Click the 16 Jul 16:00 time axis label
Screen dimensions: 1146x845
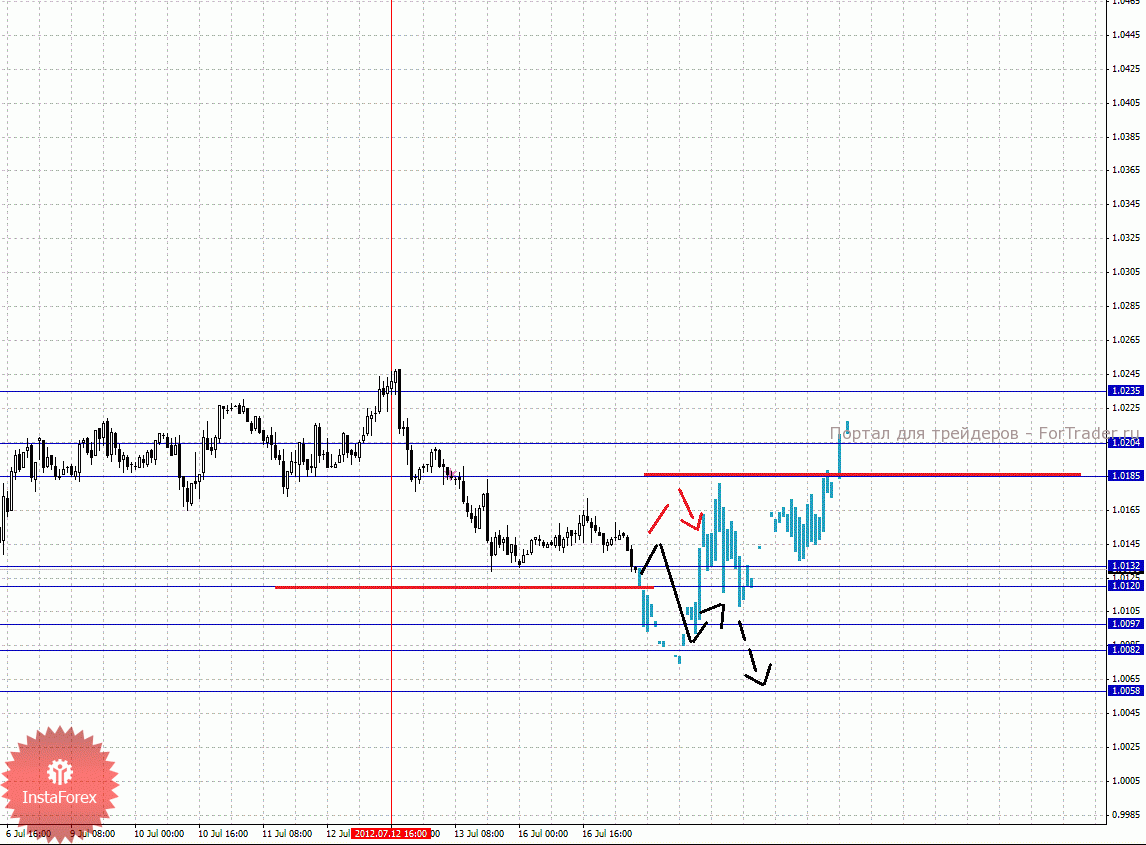coord(607,834)
